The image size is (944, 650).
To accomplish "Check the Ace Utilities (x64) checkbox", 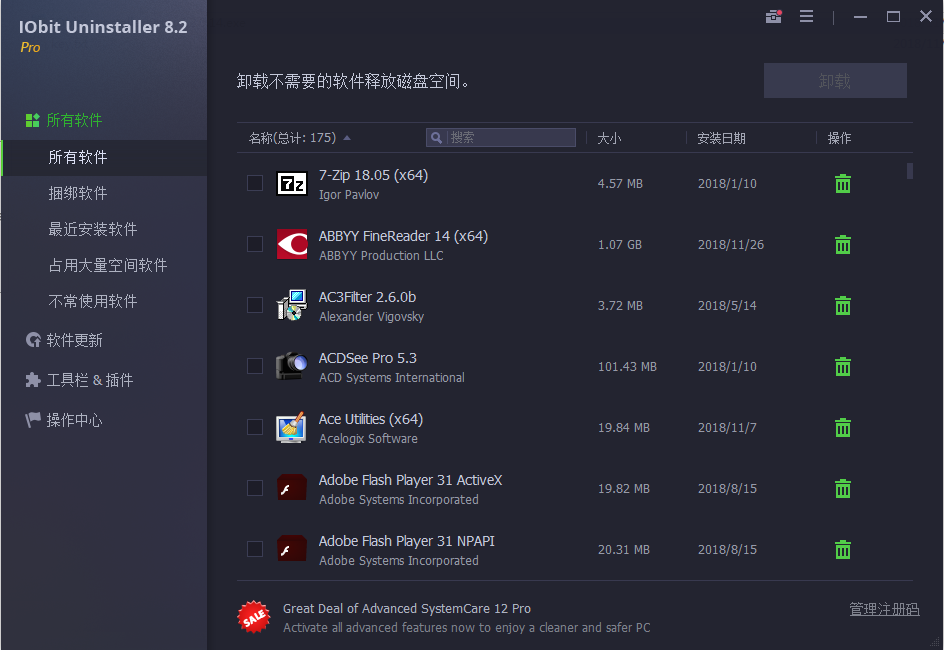I will point(255,427).
